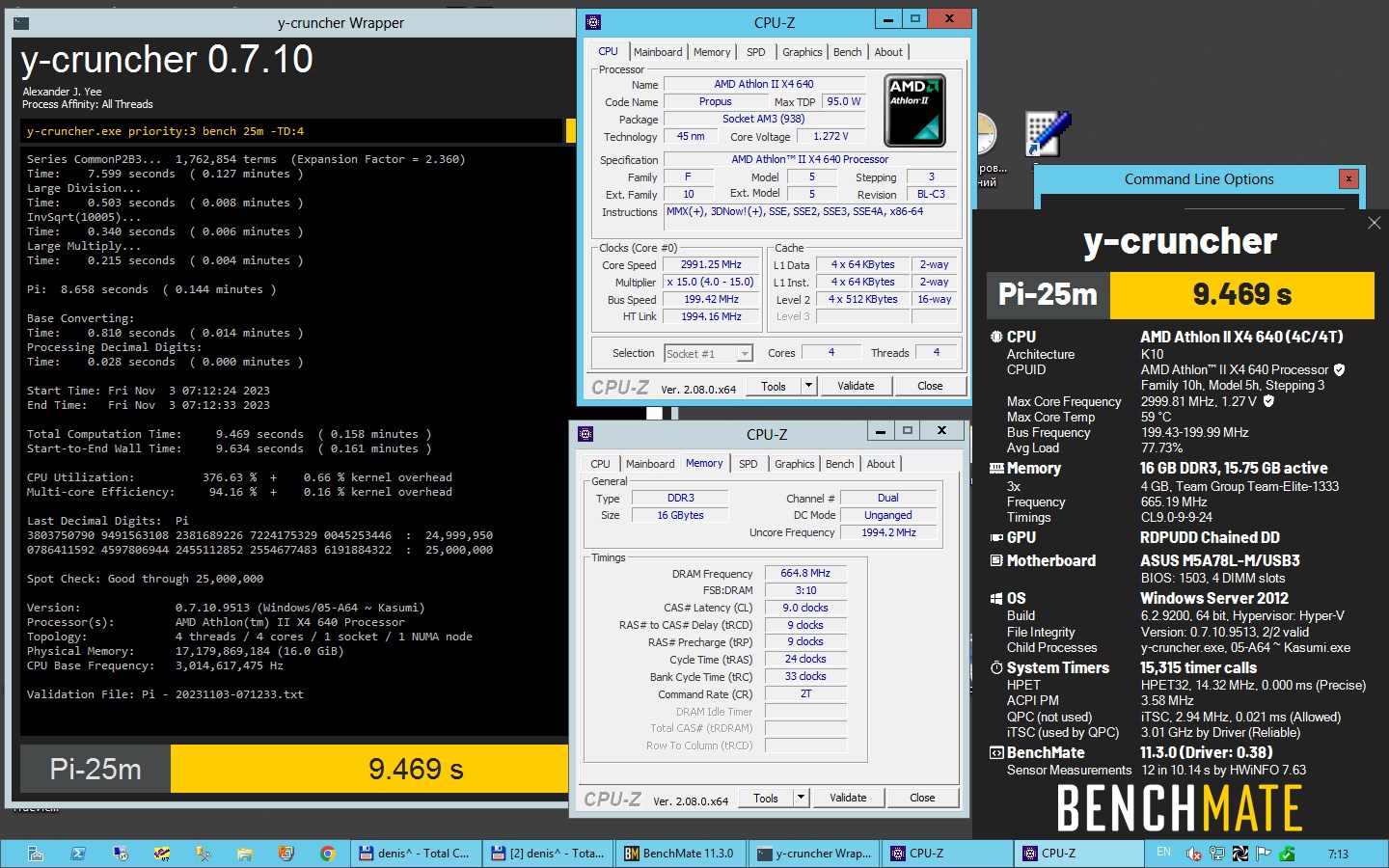Open the Remote Desktop icon in taskbar
This screenshot has width=1389, height=868.
121,854
